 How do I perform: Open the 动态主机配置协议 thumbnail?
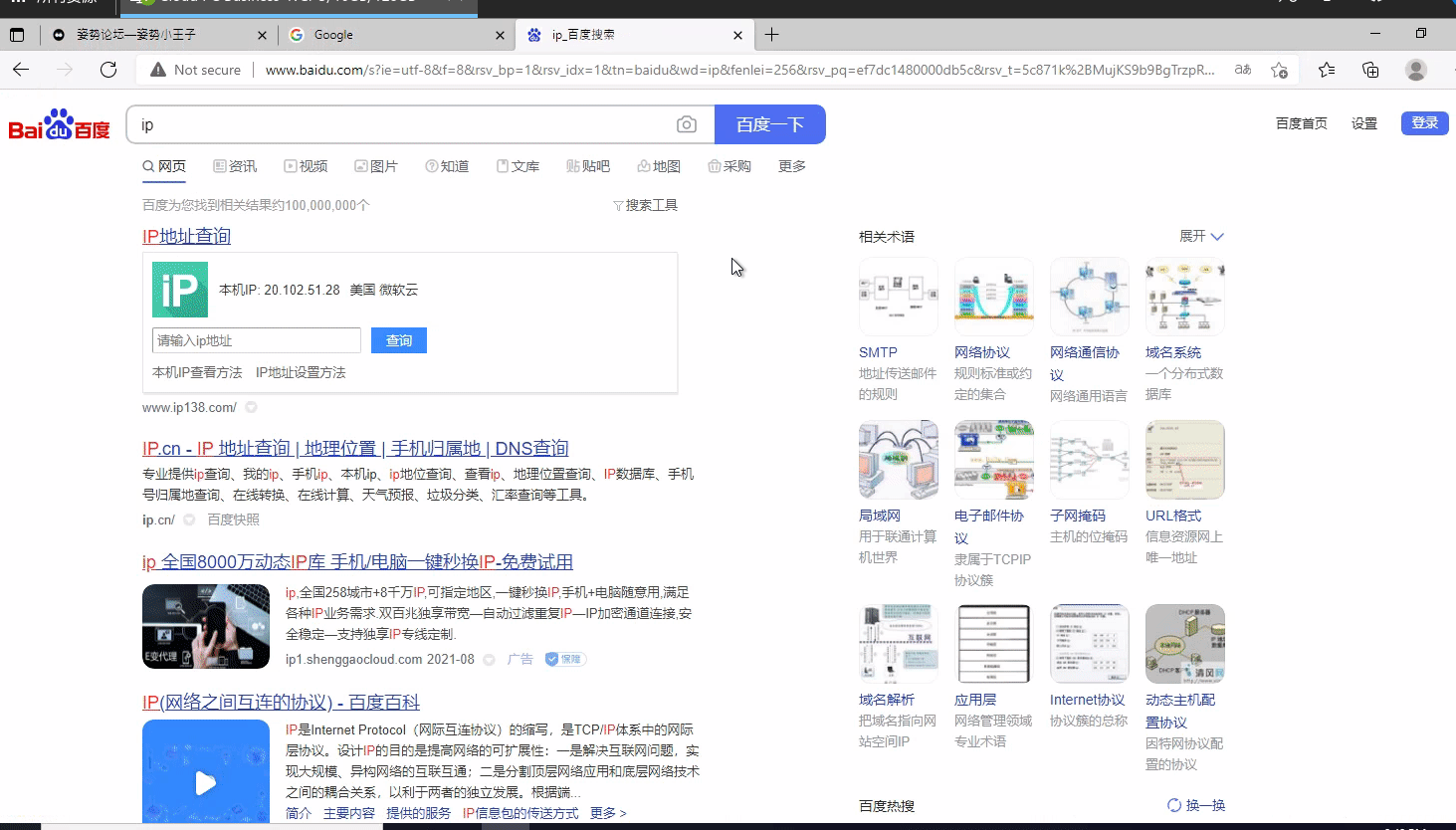tap(1184, 644)
